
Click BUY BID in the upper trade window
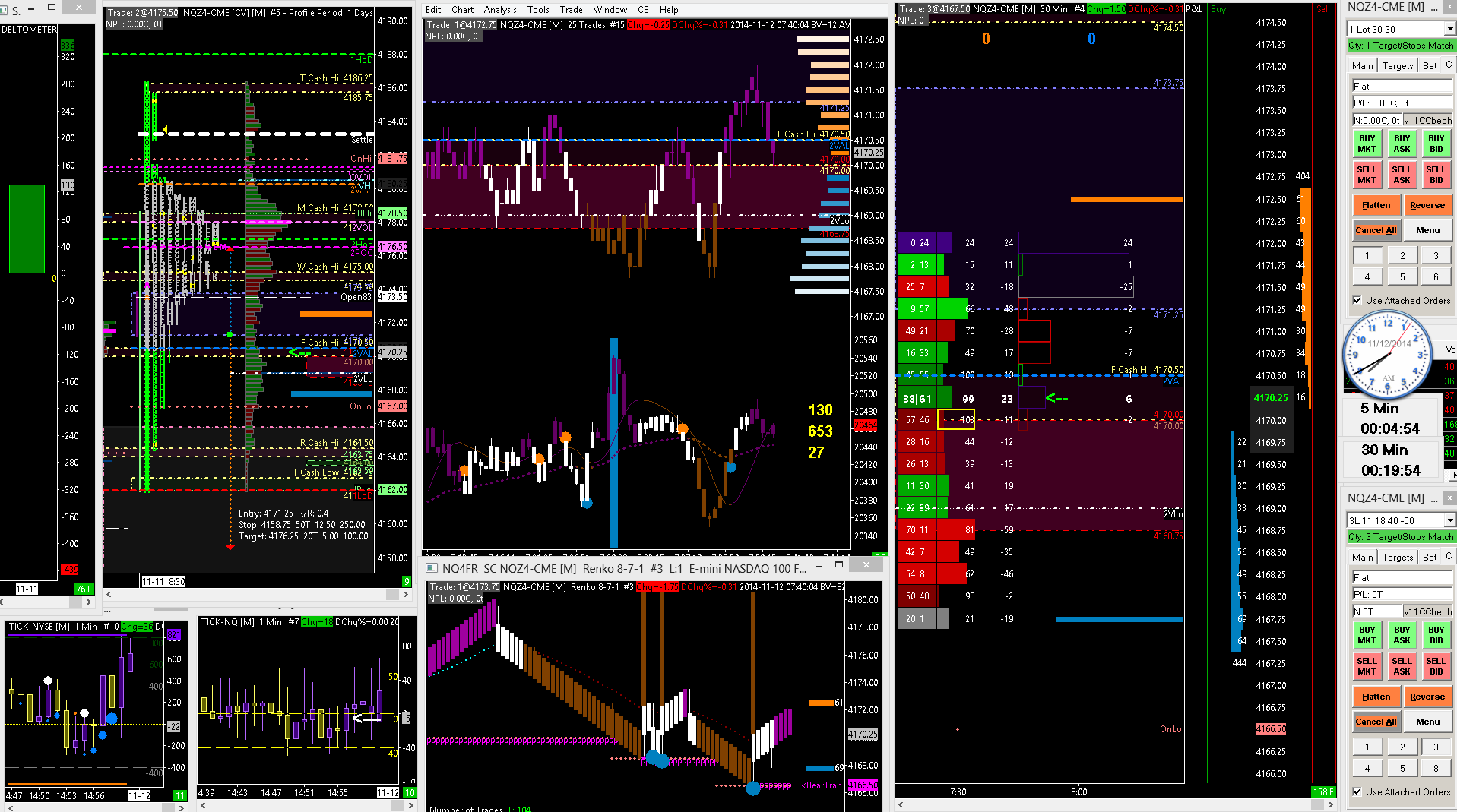pos(1436,144)
